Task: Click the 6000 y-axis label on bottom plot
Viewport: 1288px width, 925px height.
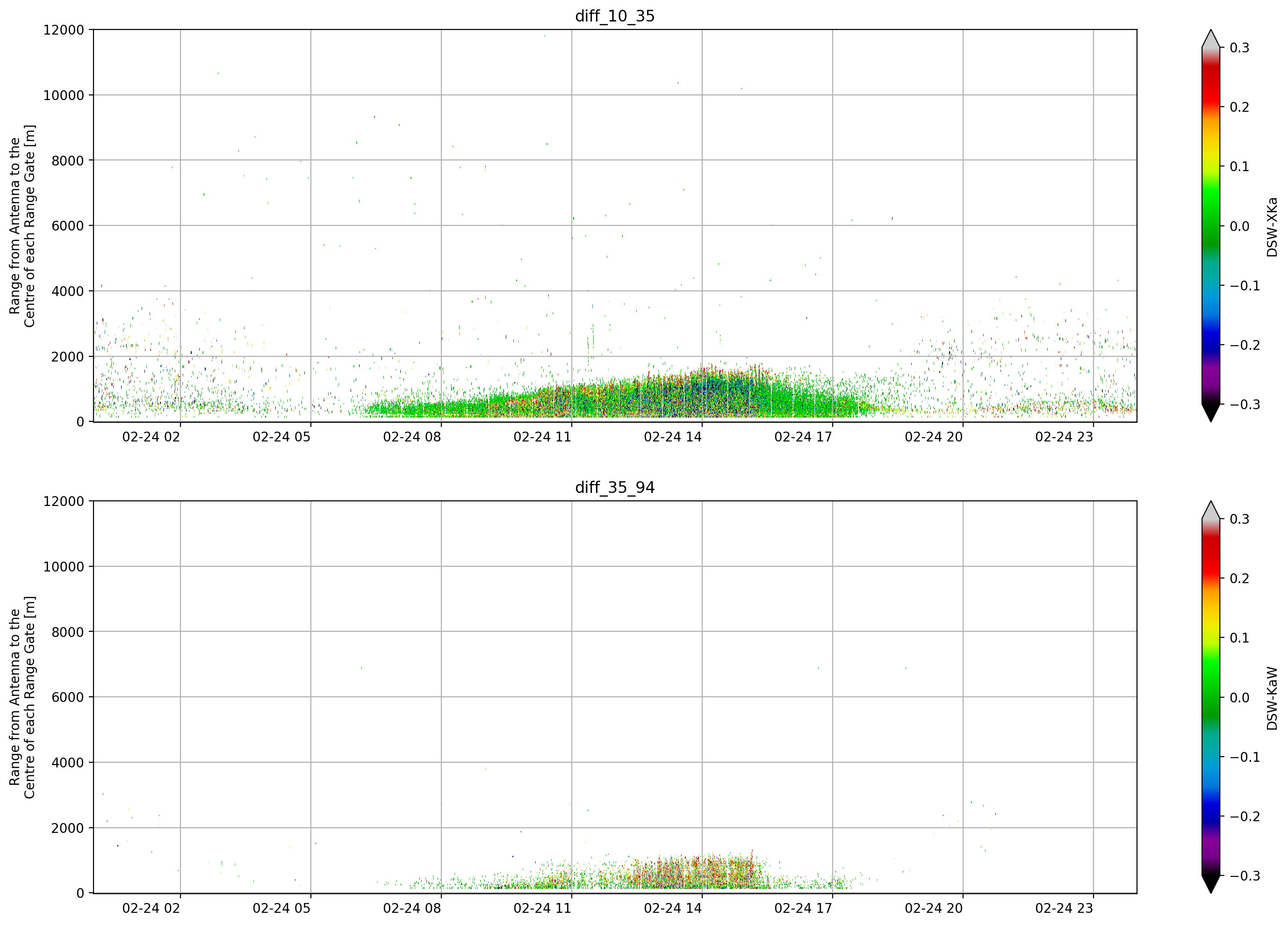Action: pos(68,697)
